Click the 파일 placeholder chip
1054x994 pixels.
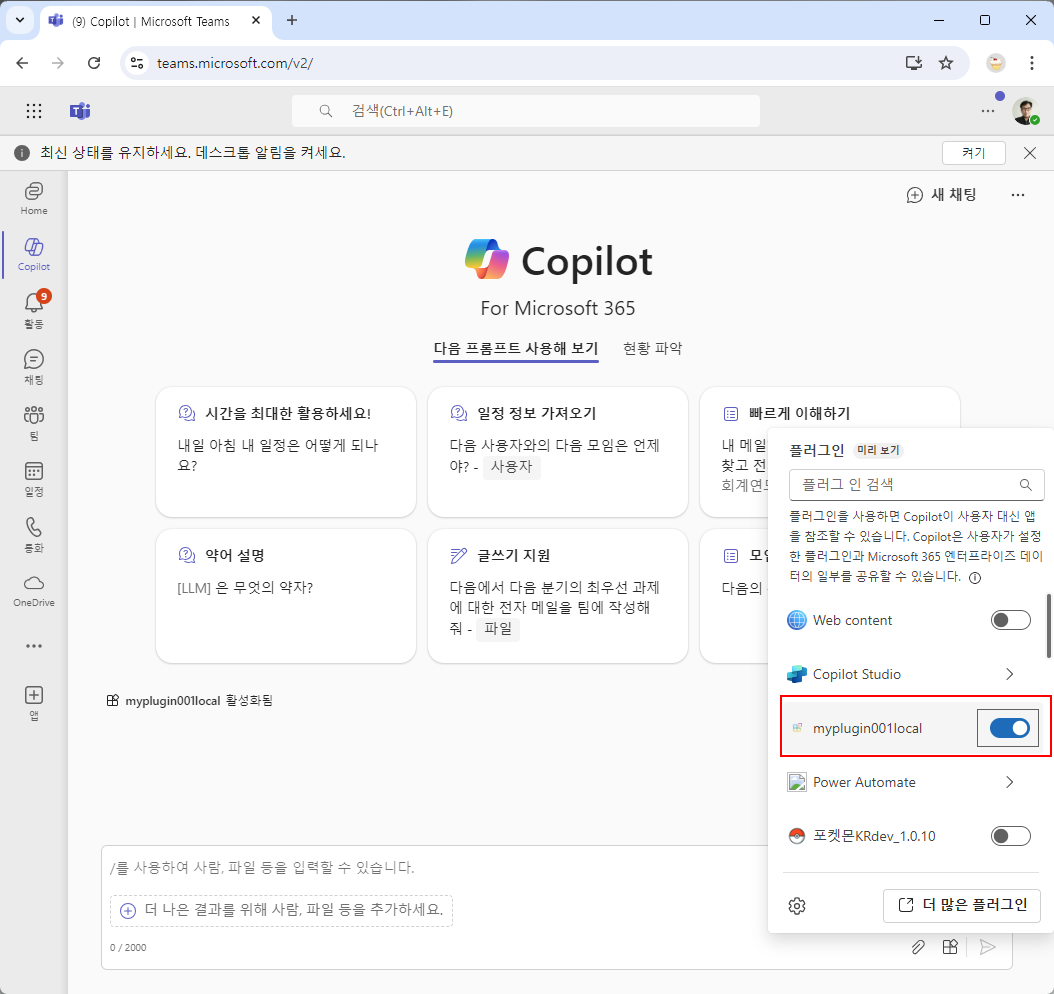pos(497,628)
